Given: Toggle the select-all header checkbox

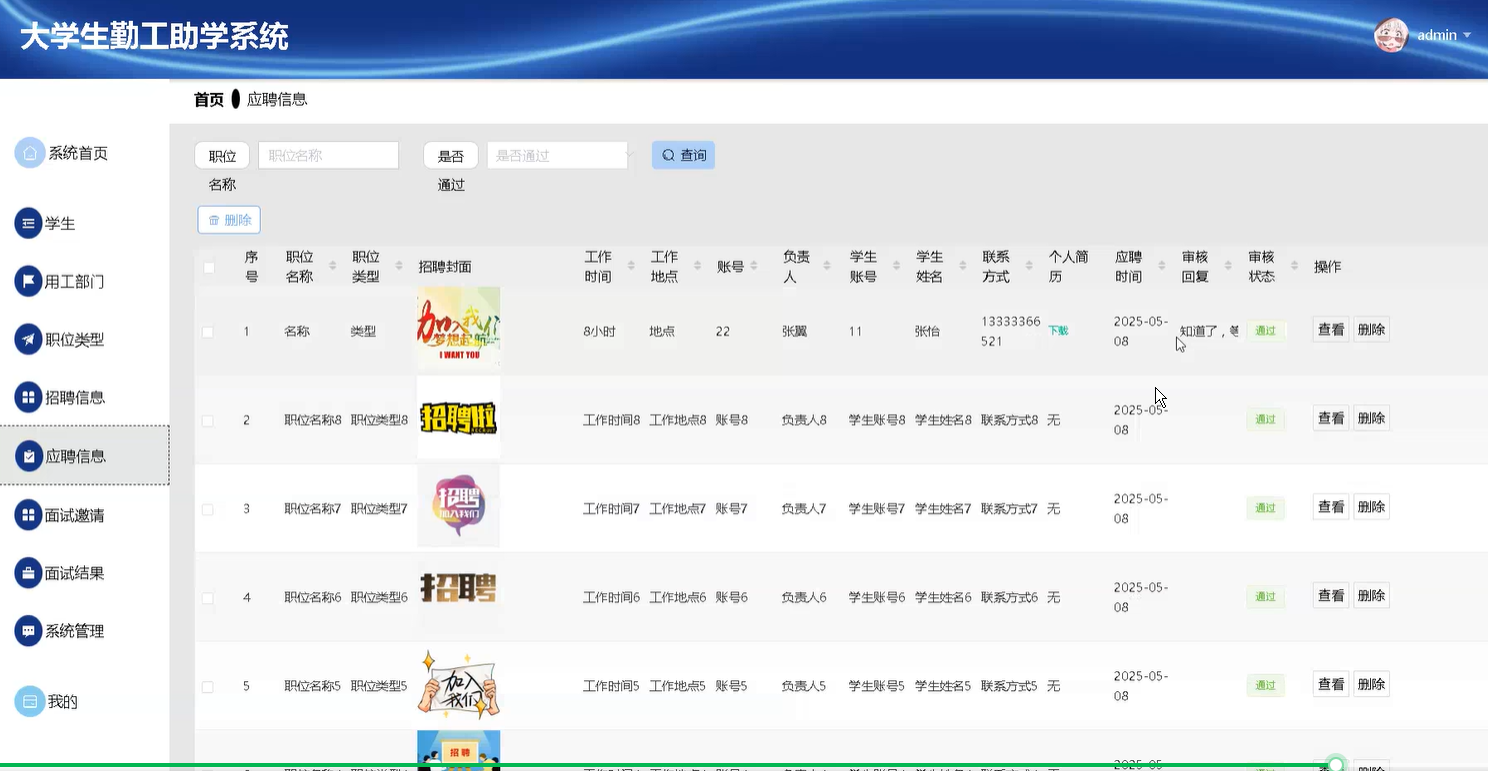Looking at the screenshot, I should [x=209, y=267].
